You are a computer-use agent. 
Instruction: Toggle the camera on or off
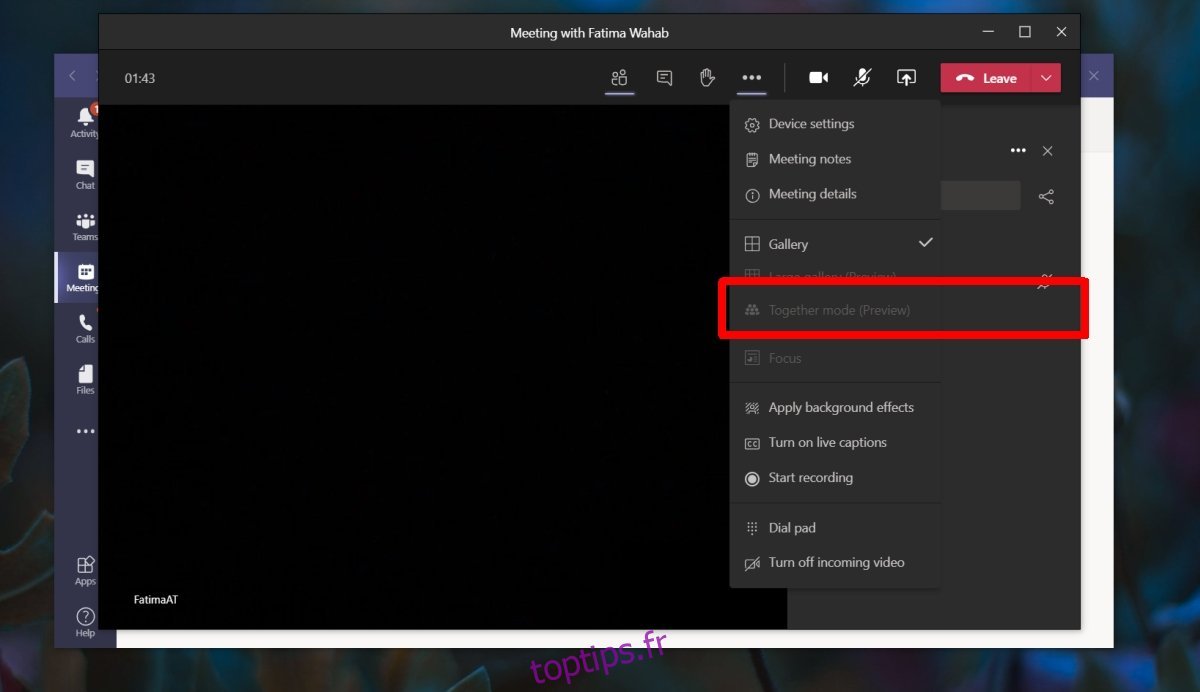(x=818, y=78)
